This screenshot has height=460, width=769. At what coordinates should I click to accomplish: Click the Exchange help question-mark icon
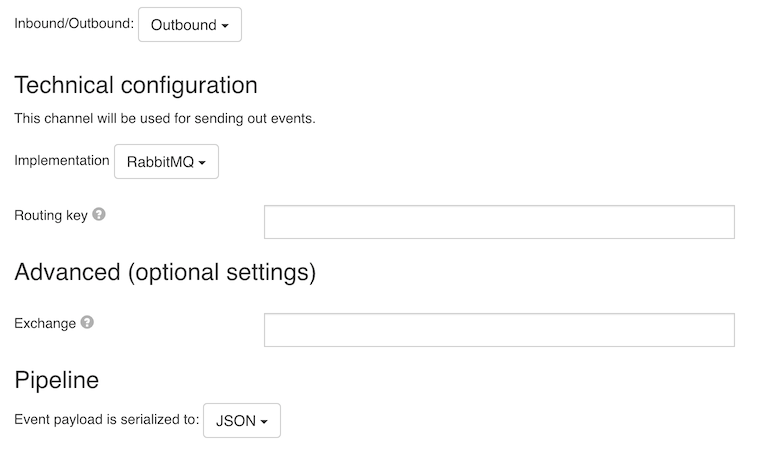87,323
